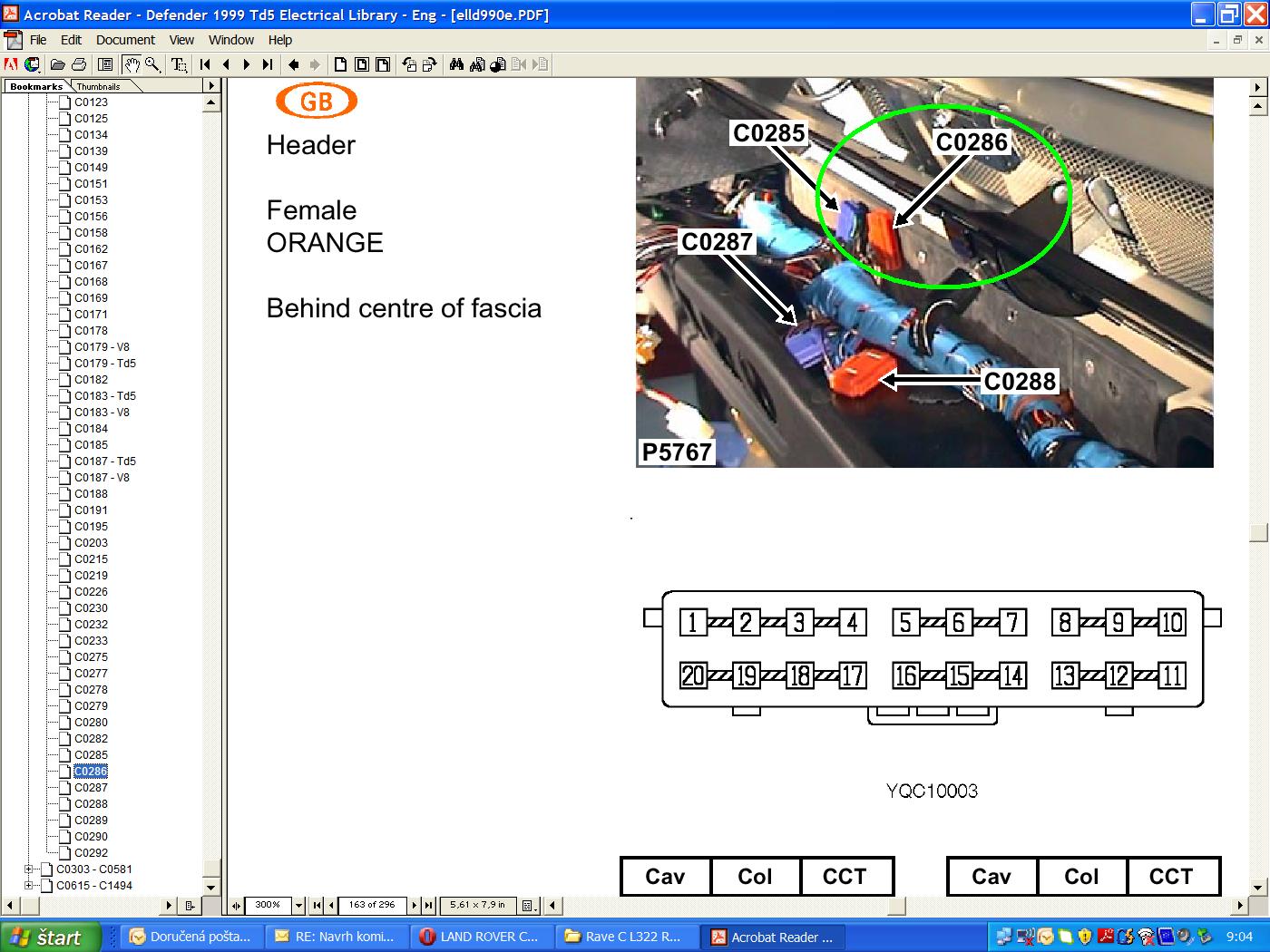Click the document vertical scrollbar thumb
Viewport: 1270px width, 952px height.
click(1258, 532)
